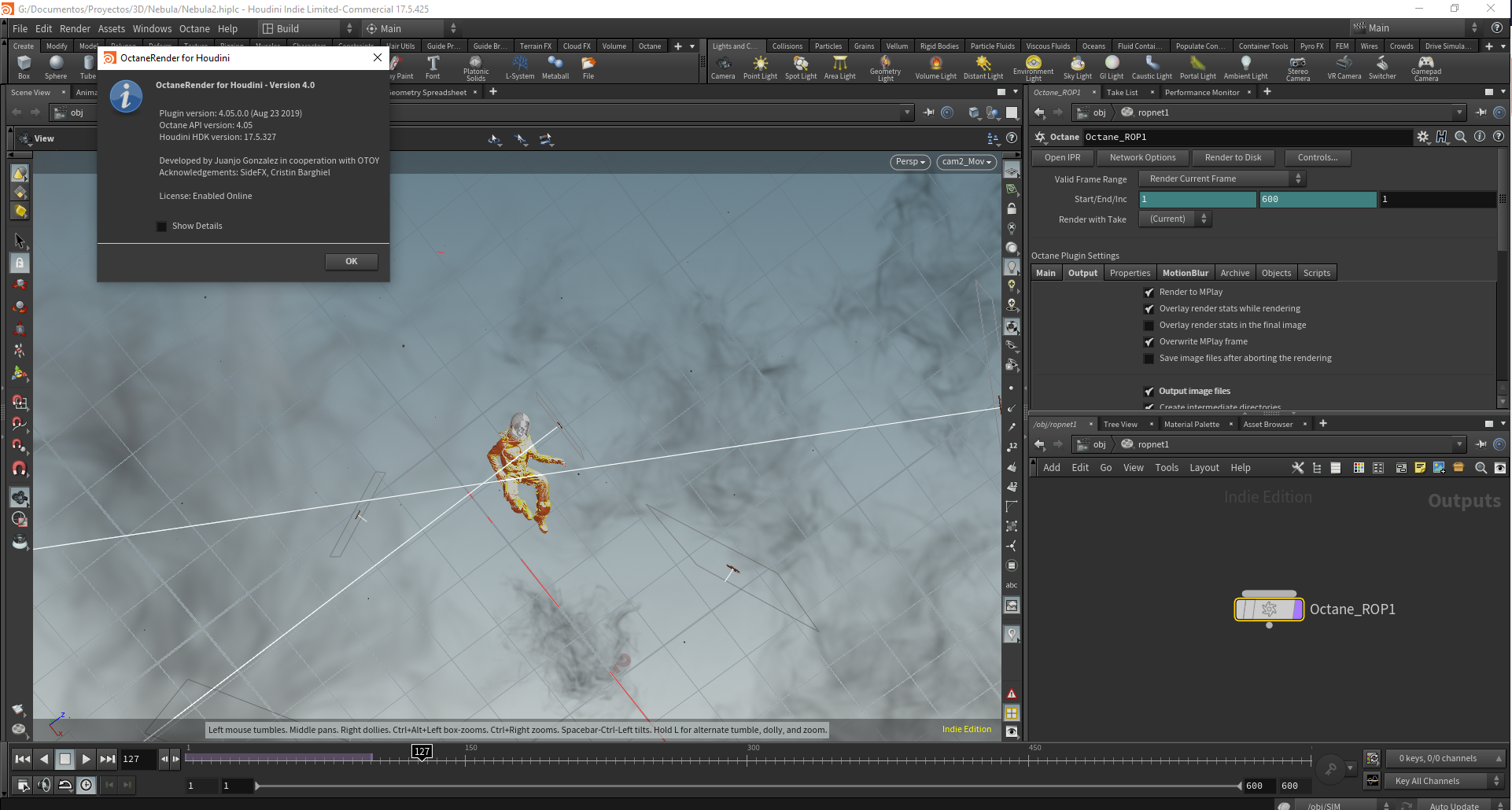The image size is (1512, 810).
Task: Click the File shelf tool
Action: point(588,67)
